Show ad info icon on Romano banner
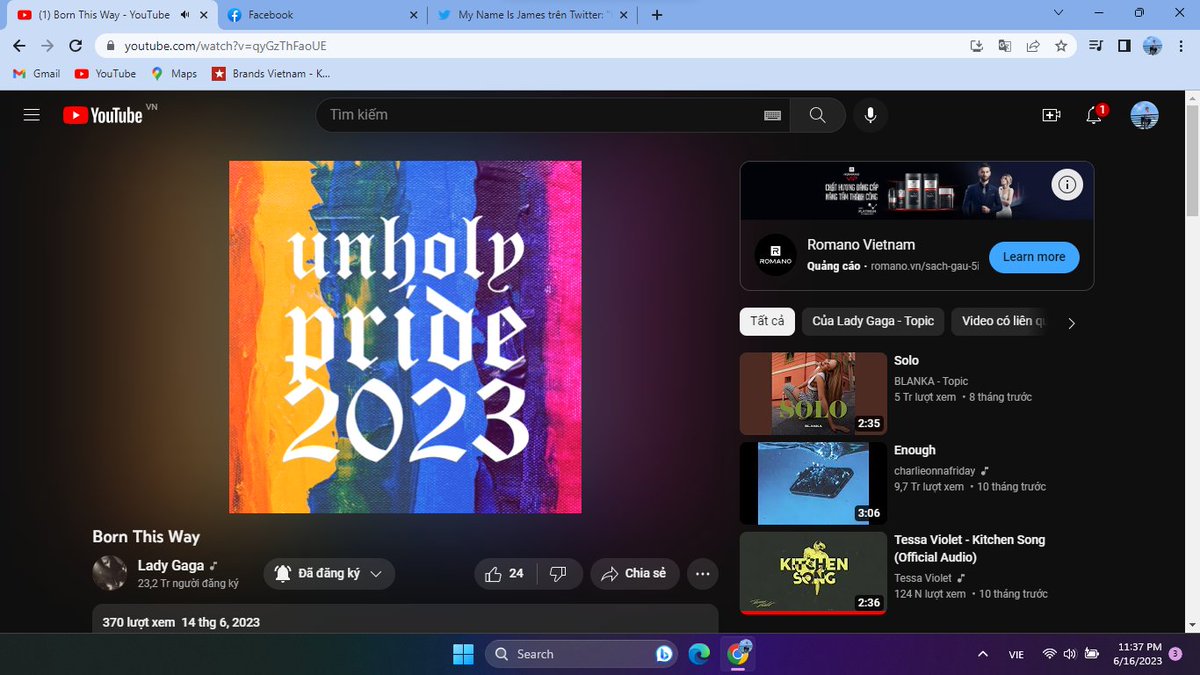Screen dimensions: 1200x675 tap(1067, 185)
